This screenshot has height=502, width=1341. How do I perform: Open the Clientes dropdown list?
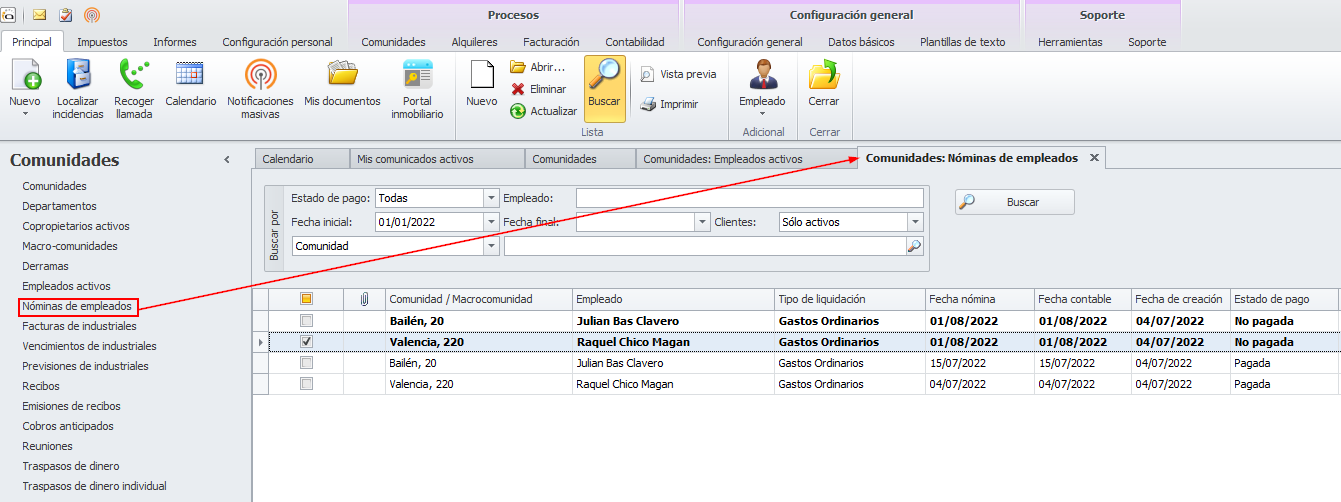(x=915, y=222)
